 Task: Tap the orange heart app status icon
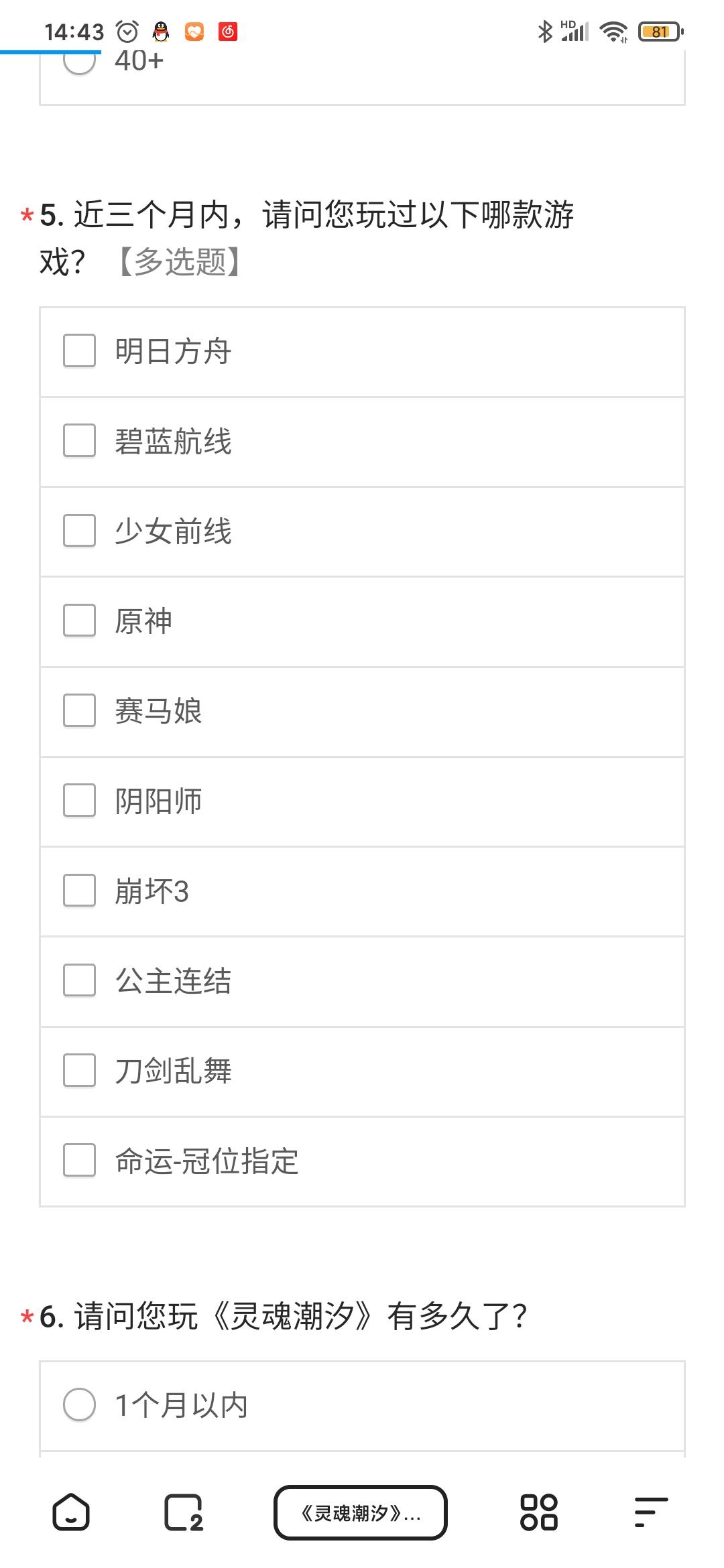click(x=194, y=31)
